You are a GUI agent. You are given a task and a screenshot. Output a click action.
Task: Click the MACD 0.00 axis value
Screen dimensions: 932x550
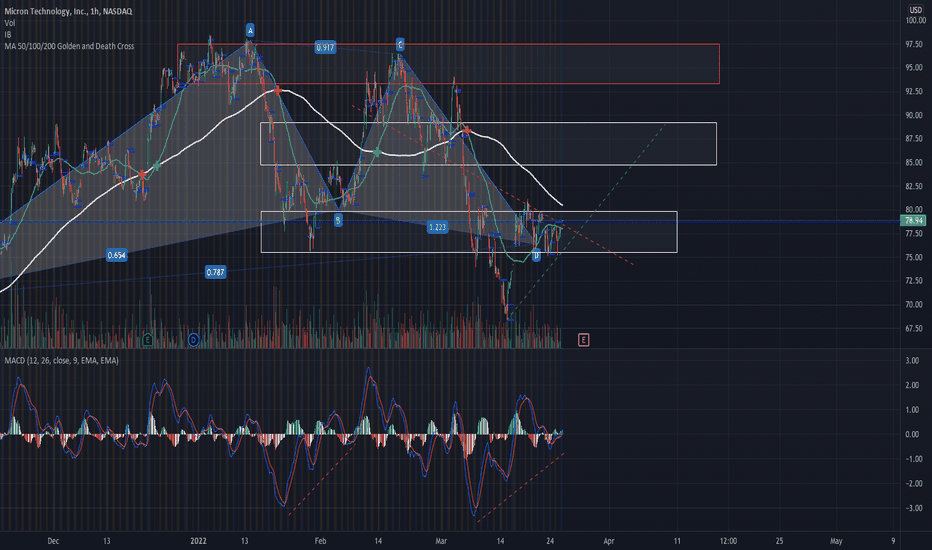pos(912,434)
